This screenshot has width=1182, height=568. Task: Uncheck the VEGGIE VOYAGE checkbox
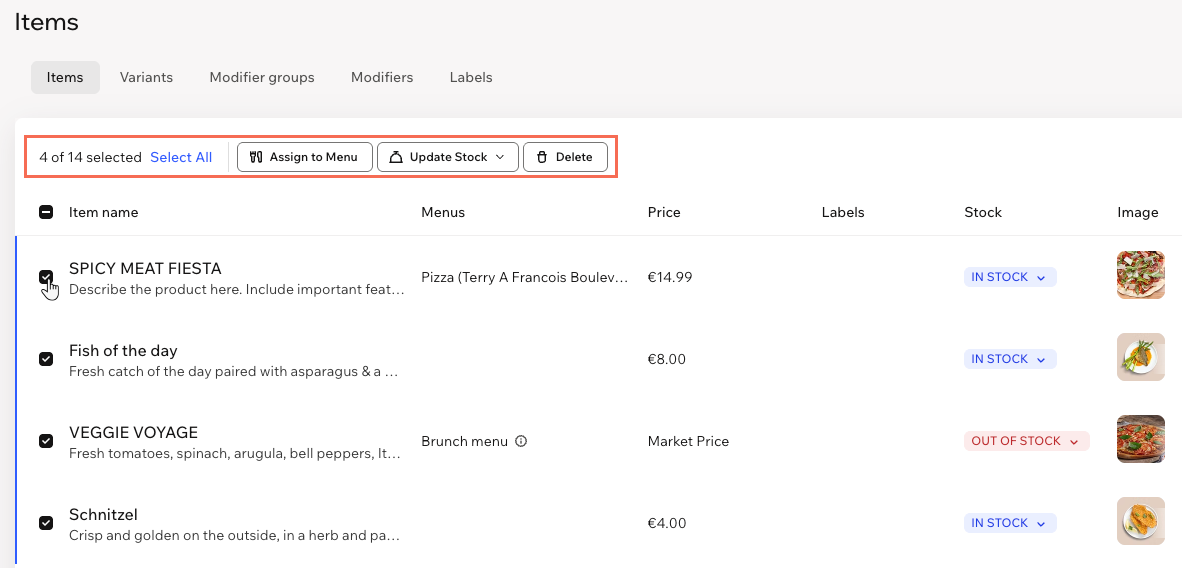(46, 441)
